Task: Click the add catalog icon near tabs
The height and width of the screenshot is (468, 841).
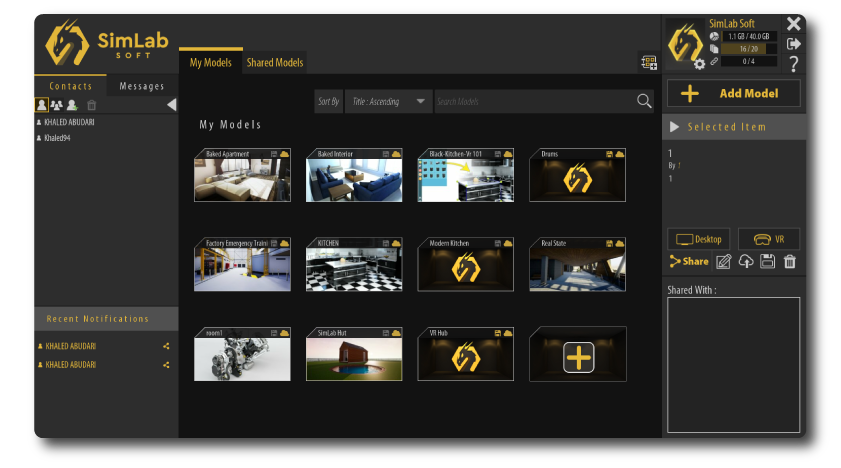Action: tap(649, 62)
